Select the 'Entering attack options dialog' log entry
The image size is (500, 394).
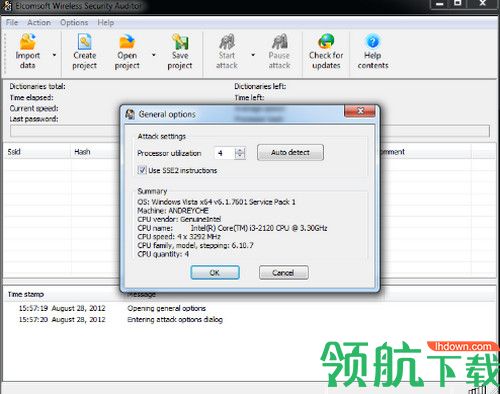click(175, 320)
